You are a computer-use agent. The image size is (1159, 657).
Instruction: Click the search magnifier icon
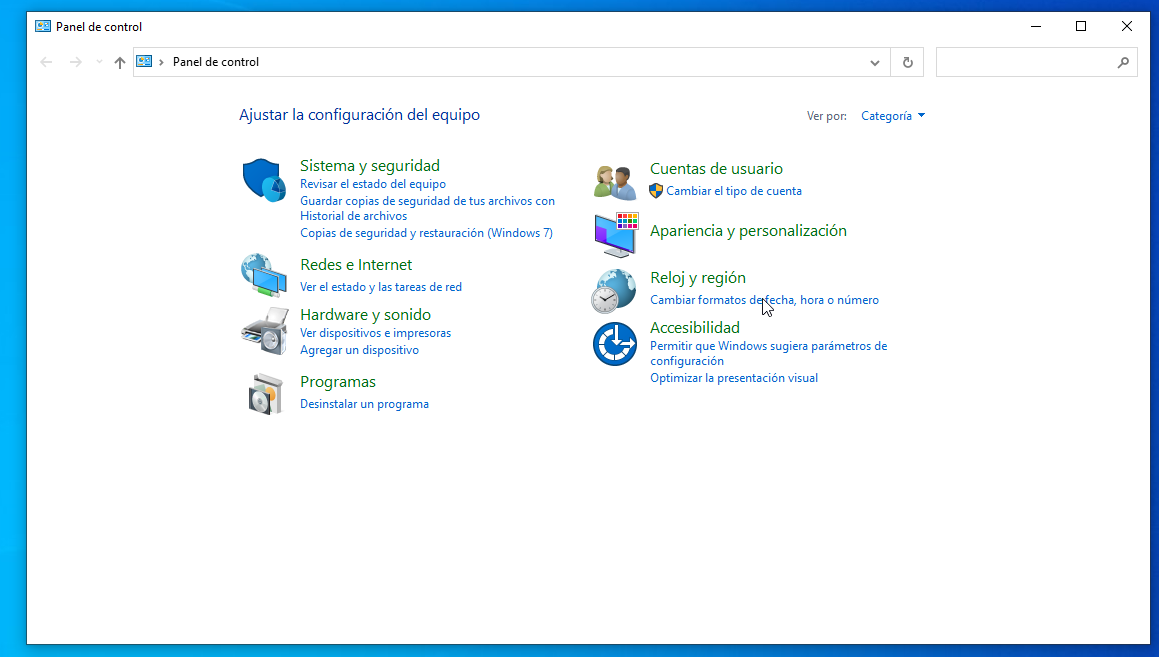pos(1123,63)
